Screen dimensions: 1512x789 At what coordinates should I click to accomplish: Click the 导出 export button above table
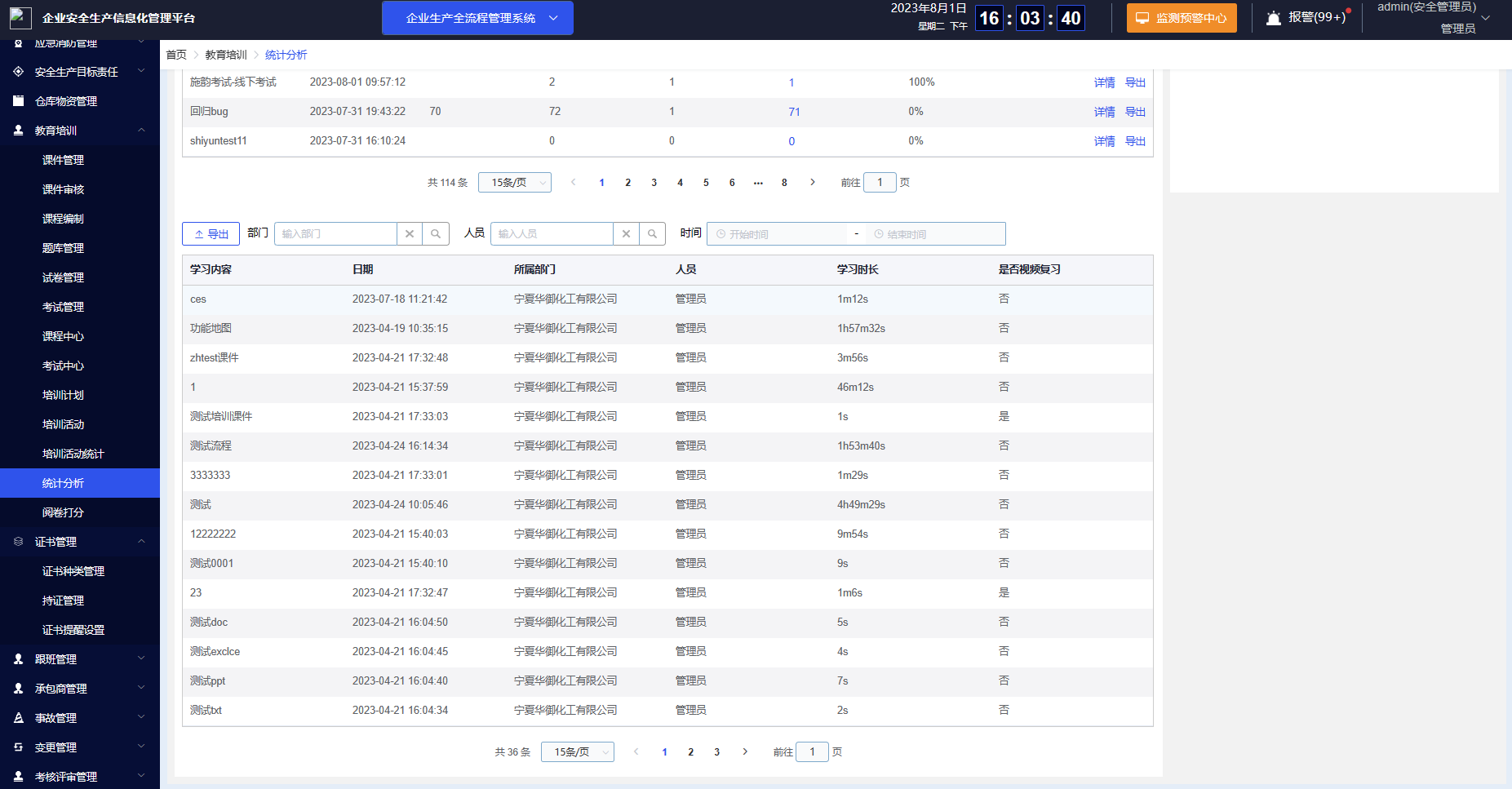coord(211,234)
